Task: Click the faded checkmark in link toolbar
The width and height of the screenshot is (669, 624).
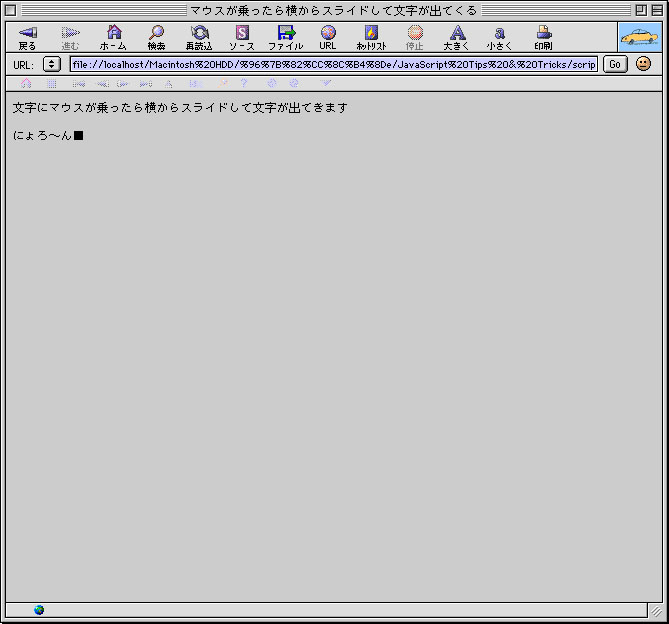Action: [x=326, y=83]
